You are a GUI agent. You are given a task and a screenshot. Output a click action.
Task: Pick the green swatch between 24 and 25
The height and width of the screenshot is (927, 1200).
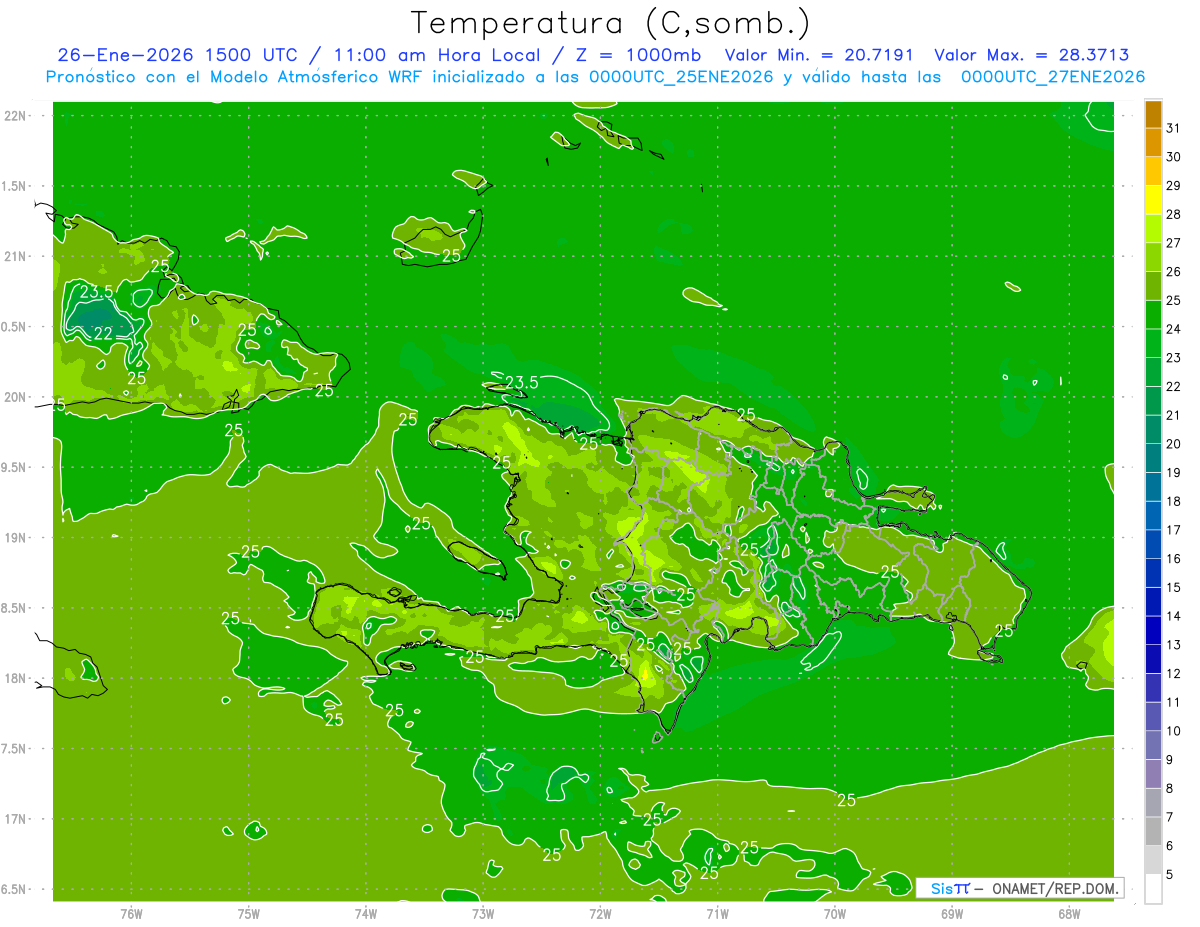coord(1153,314)
